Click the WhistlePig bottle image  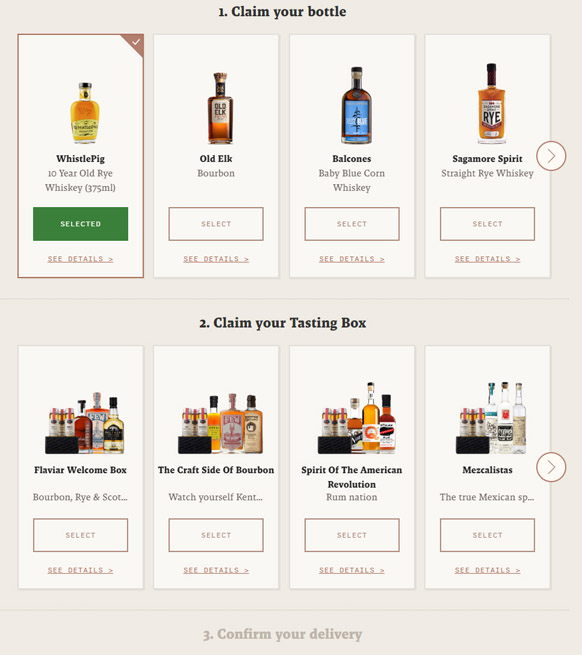(x=85, y=113)
